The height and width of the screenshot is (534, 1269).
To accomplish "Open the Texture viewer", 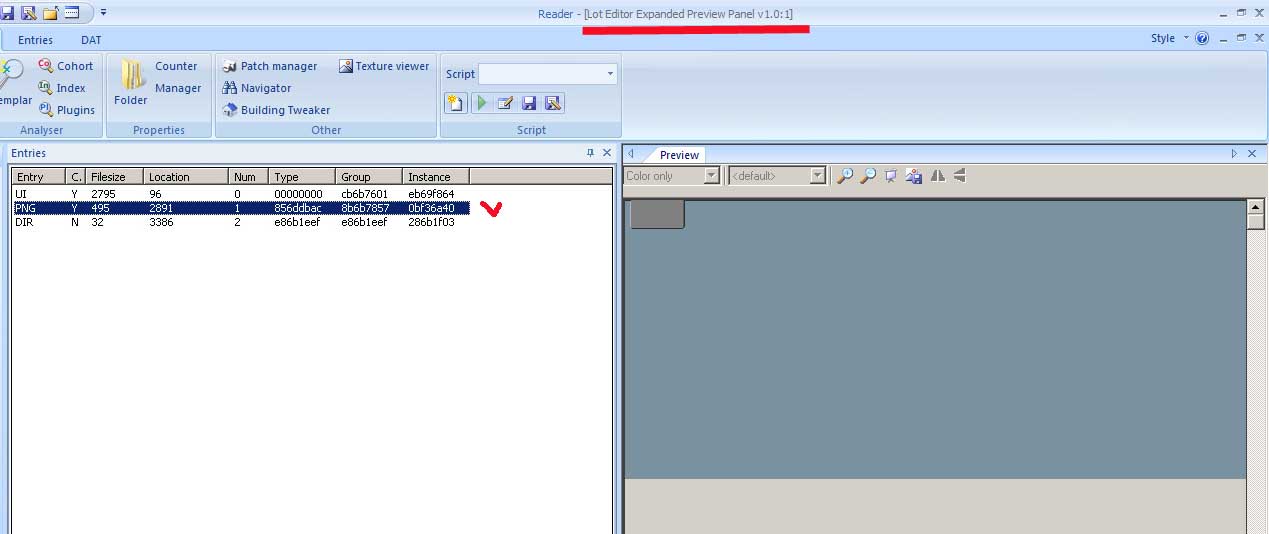I will click(384, 66).
